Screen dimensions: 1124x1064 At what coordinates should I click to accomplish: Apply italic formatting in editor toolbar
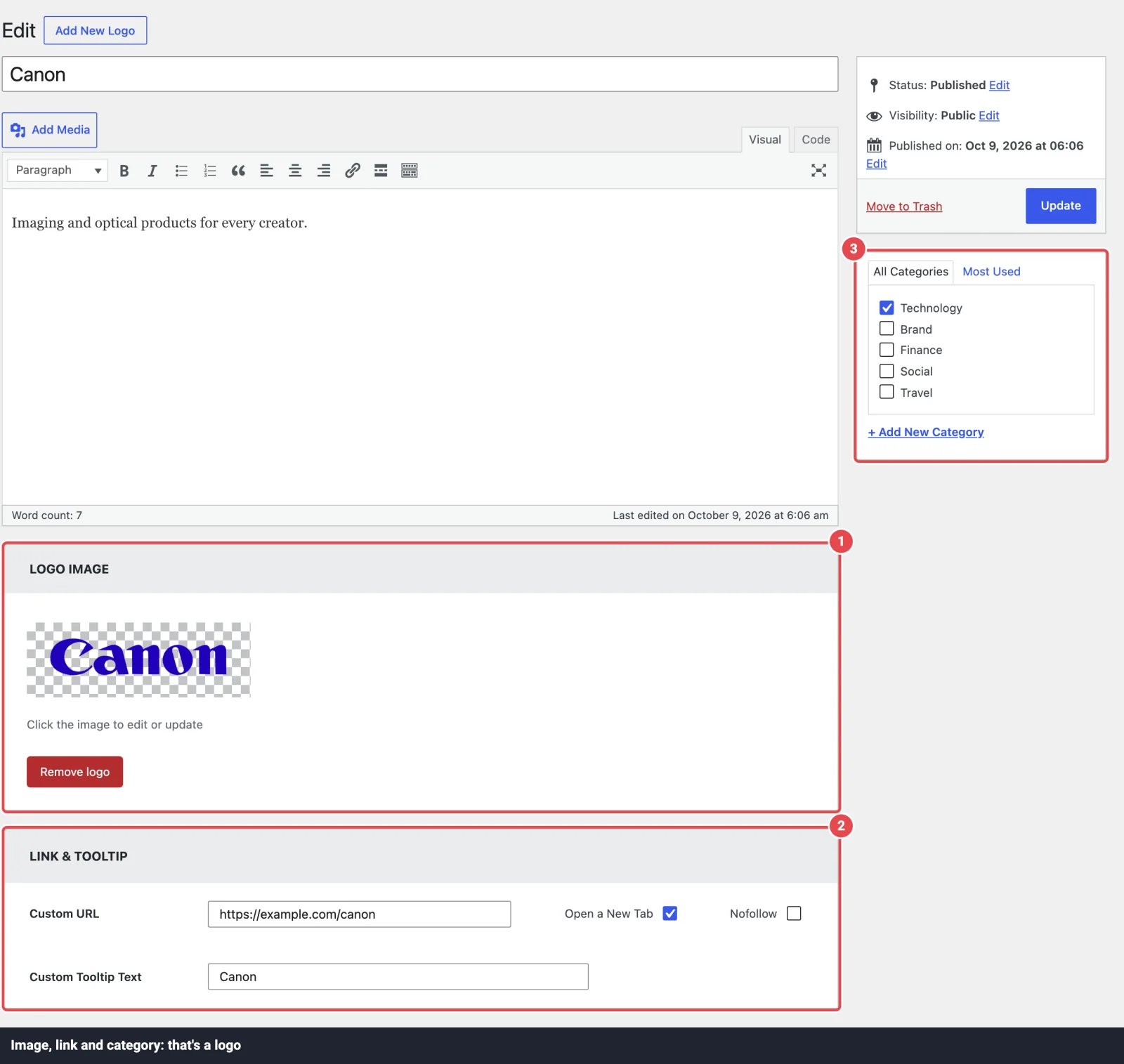[152, 171]
